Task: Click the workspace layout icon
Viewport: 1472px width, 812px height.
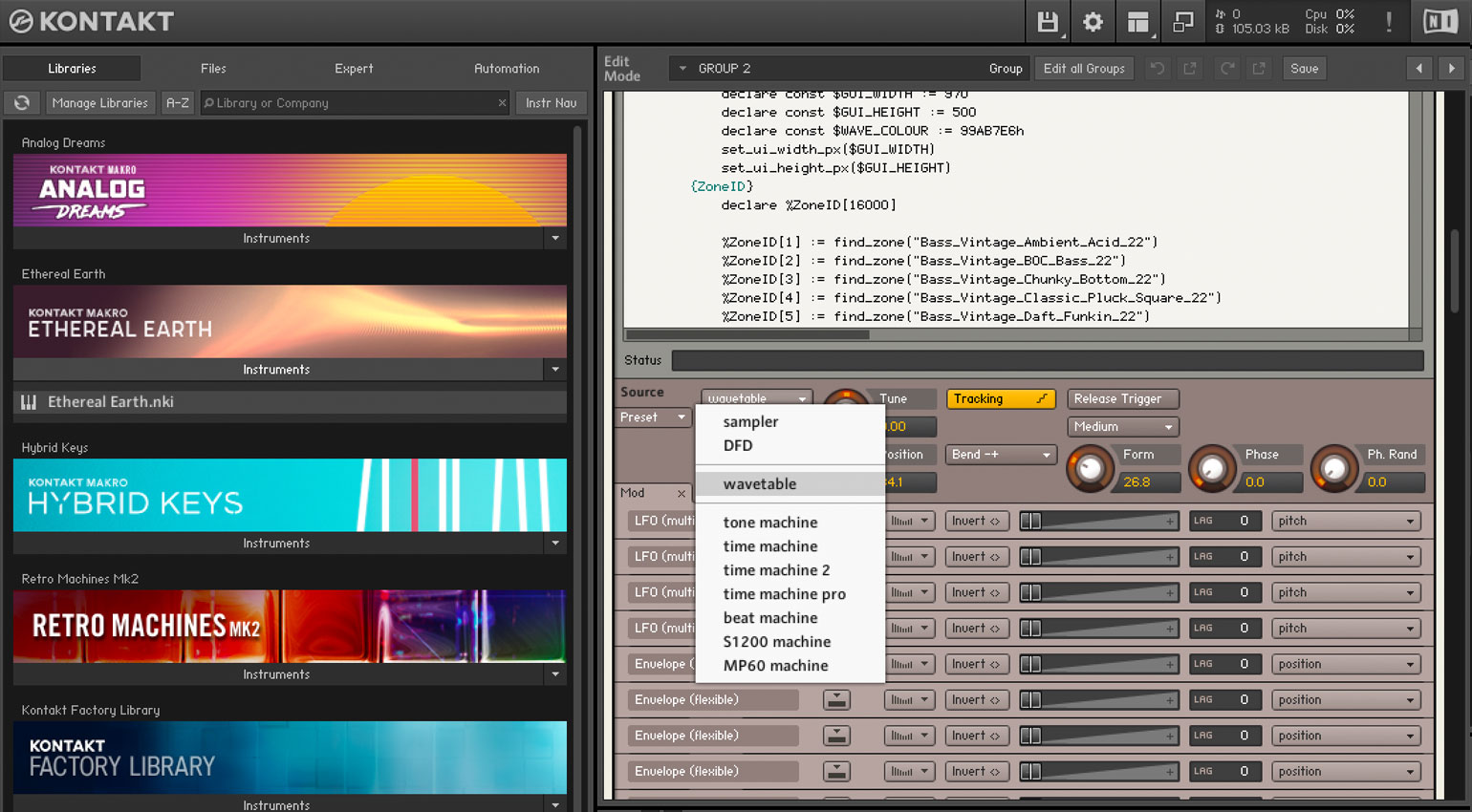Action: click(x=1137, y=22)
